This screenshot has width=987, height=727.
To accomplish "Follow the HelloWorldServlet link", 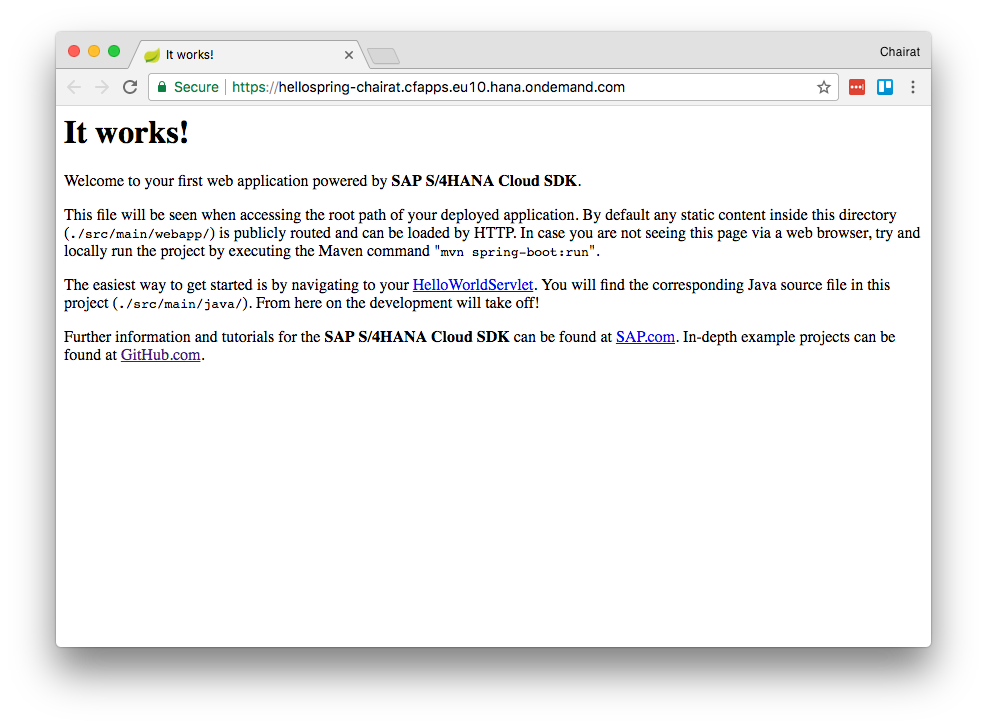I will pyautogui.click(x=473, y=284).
